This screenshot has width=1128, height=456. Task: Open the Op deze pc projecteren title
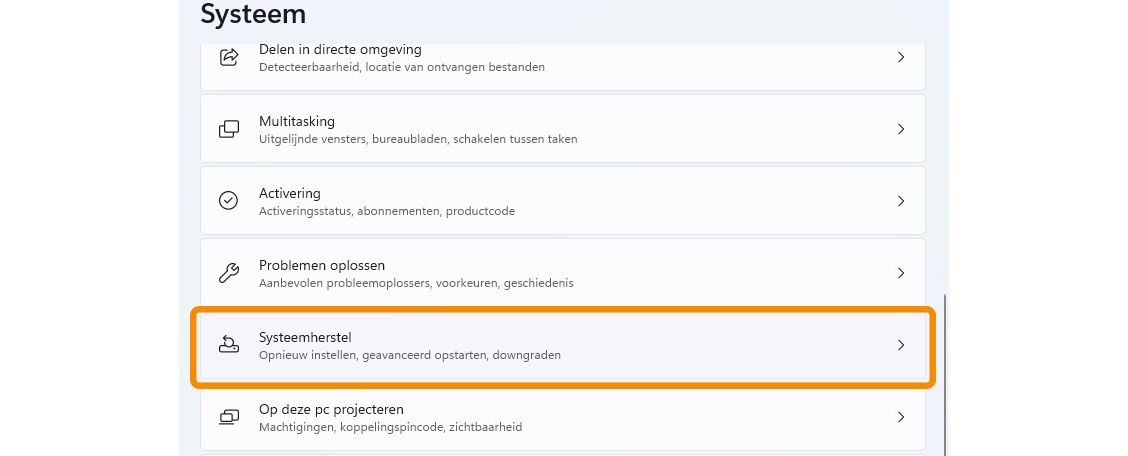click(x=330, y=409)
